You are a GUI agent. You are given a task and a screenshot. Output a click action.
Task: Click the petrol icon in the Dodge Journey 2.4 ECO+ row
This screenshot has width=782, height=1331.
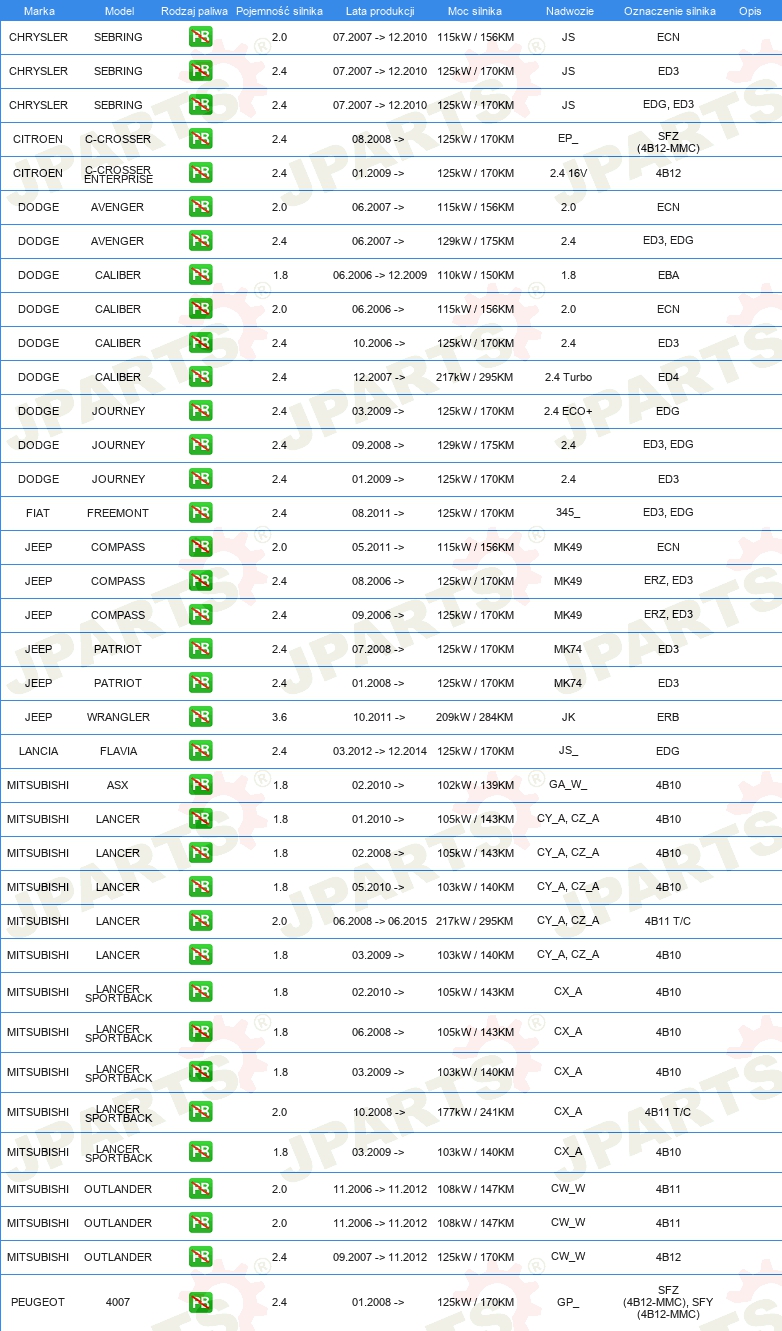click(x=201, y=411)
